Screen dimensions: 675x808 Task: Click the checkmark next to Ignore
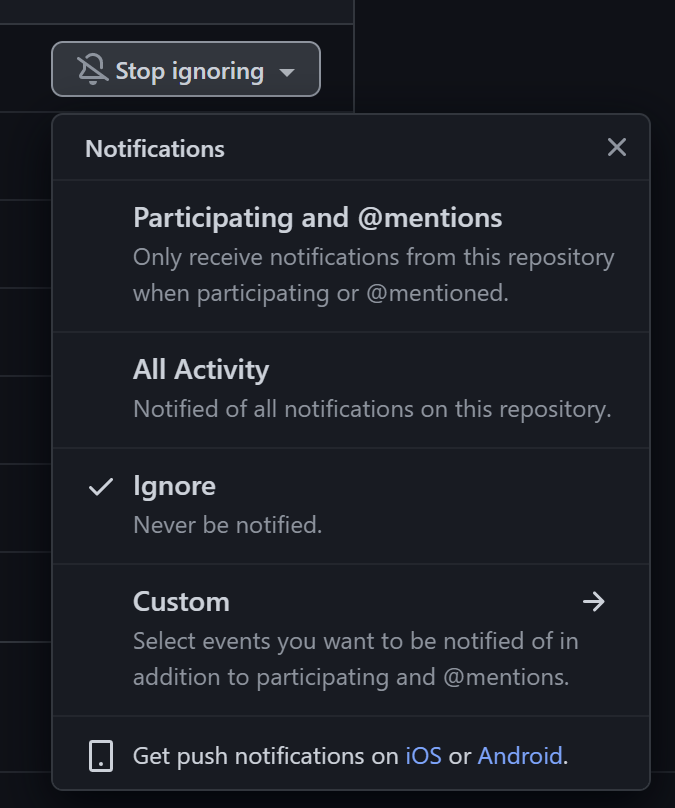pos(101,486)
